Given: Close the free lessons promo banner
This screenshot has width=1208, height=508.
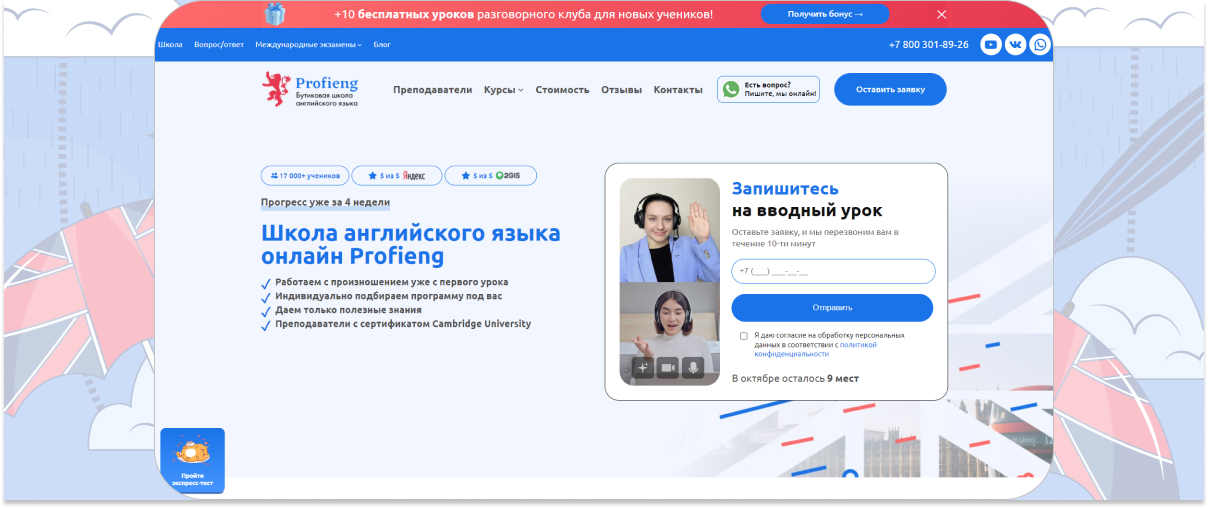Looking at the screenshot, I should (941, 14).
